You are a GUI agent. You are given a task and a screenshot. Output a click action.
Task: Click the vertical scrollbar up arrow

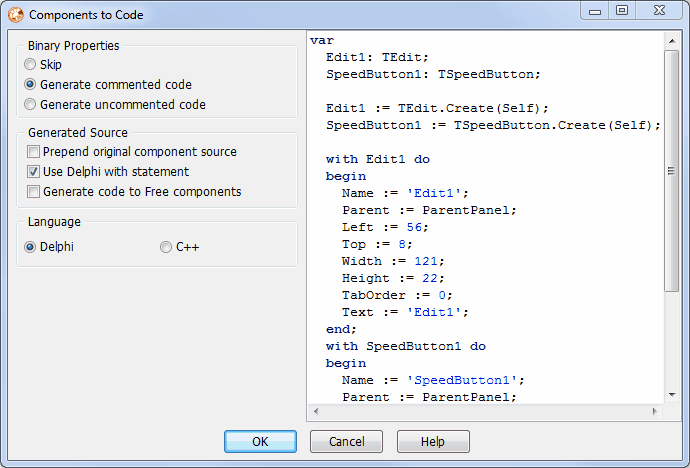tap(672, 40)
